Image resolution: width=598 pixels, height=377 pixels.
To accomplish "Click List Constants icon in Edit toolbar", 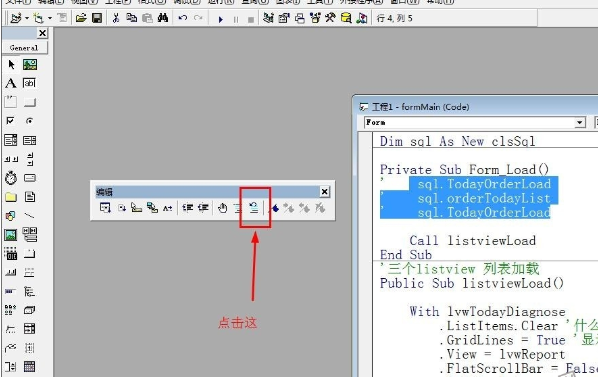I will pos(122,208).
